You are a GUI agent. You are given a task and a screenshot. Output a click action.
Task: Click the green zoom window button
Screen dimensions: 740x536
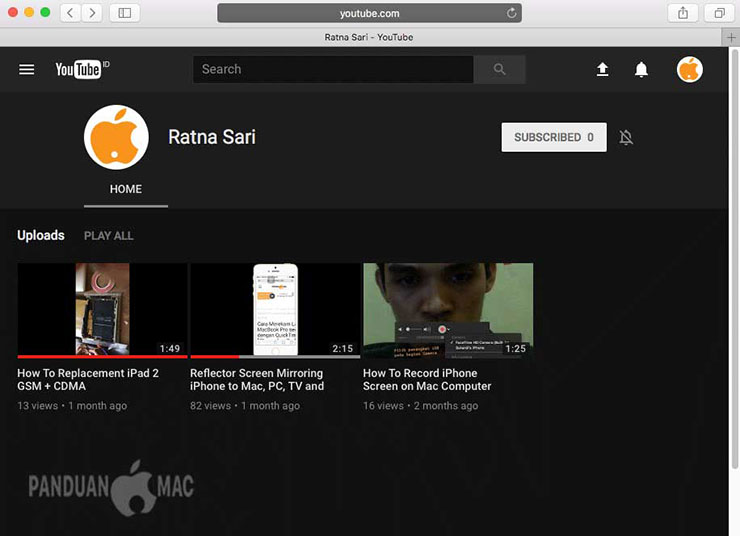pyautogui.click(x=45, y=12)
